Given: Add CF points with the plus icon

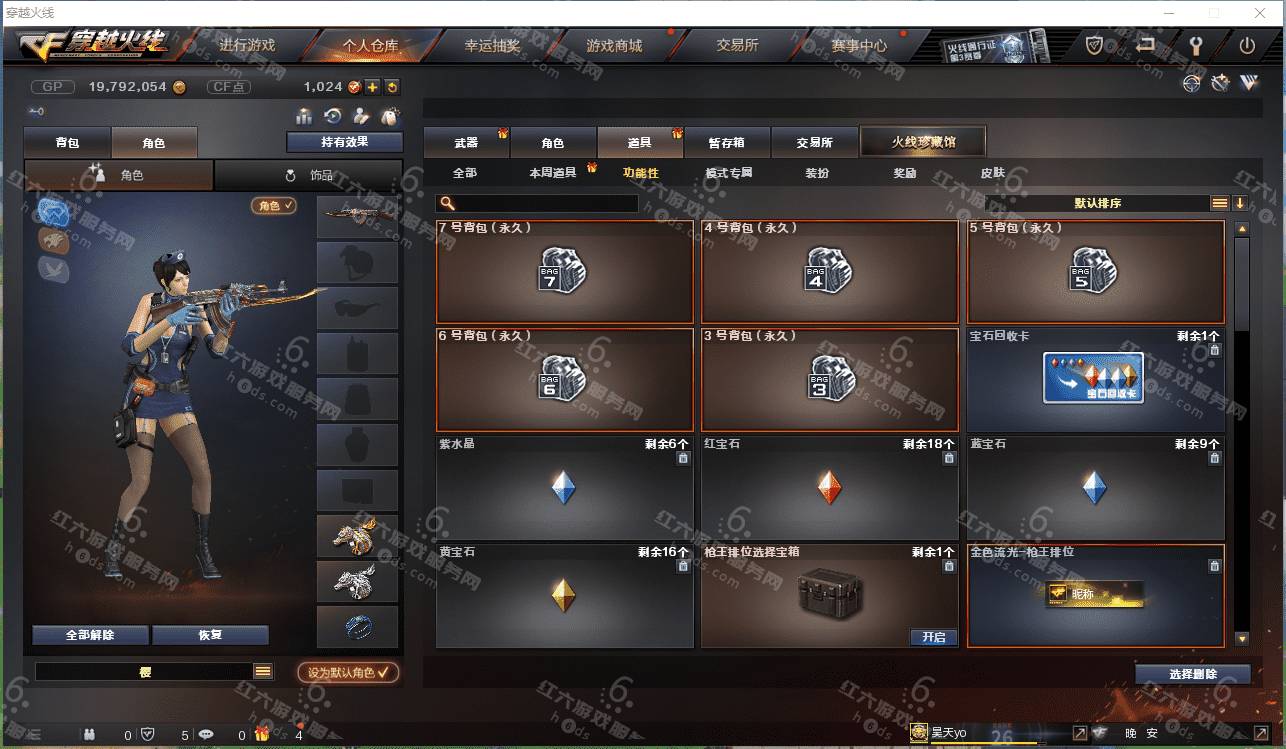Looking at the screenshot, I should click(372, 87).
